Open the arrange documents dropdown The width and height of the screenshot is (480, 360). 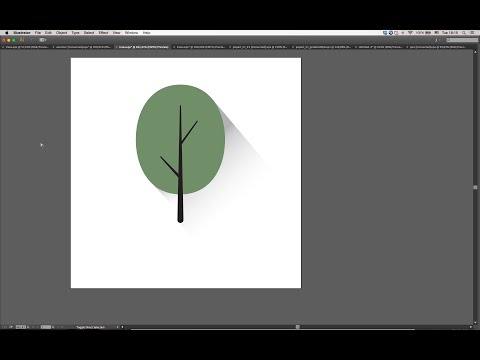[42, 40]
